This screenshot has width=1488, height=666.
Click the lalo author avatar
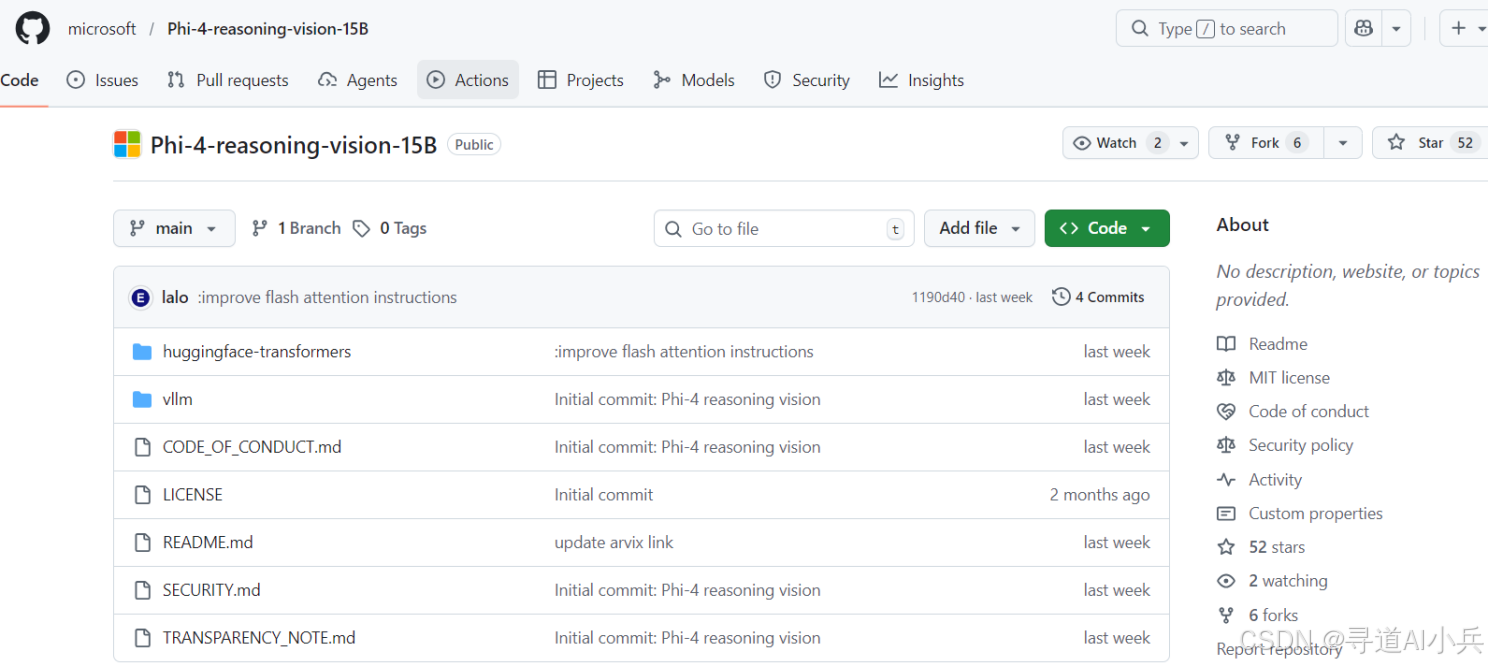141,297
